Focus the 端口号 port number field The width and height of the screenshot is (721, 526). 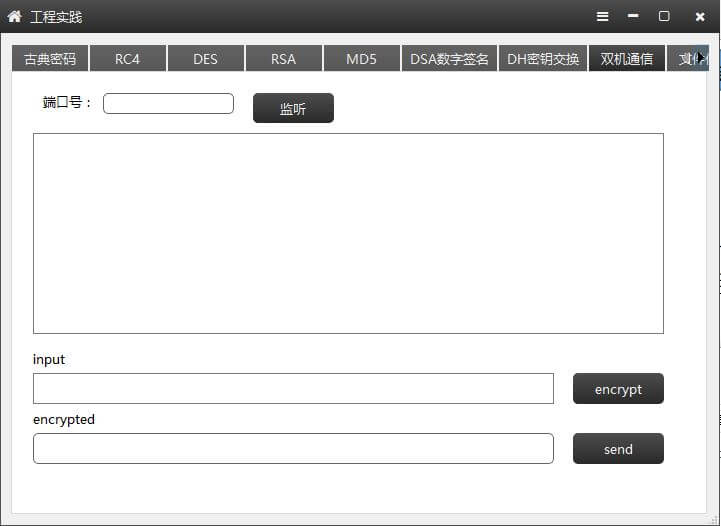click(x=168, y=104)
